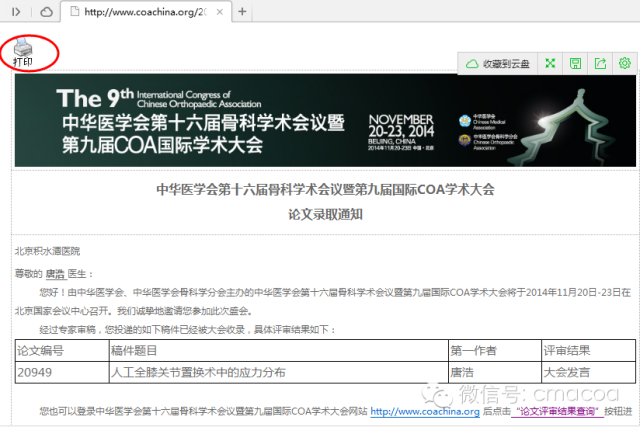Close the coachina.org tab
Screen dimensions: 643x435
point(220,11)
